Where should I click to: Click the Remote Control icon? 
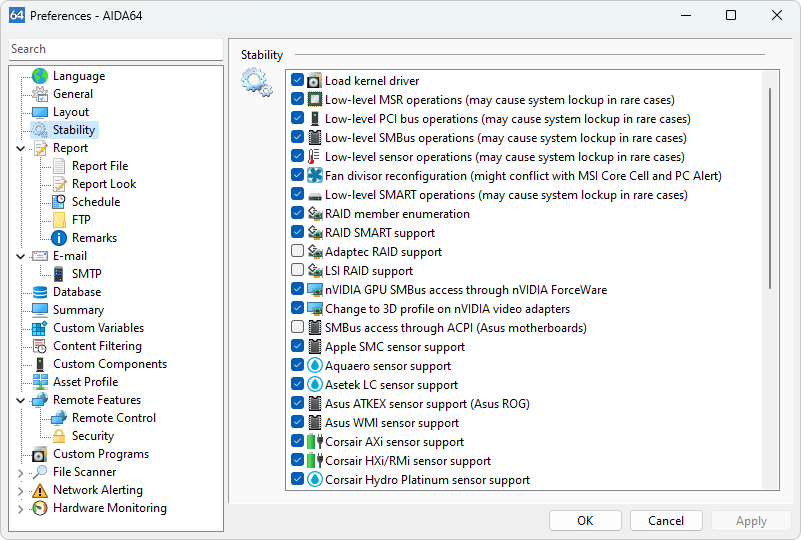pos(59,418)
